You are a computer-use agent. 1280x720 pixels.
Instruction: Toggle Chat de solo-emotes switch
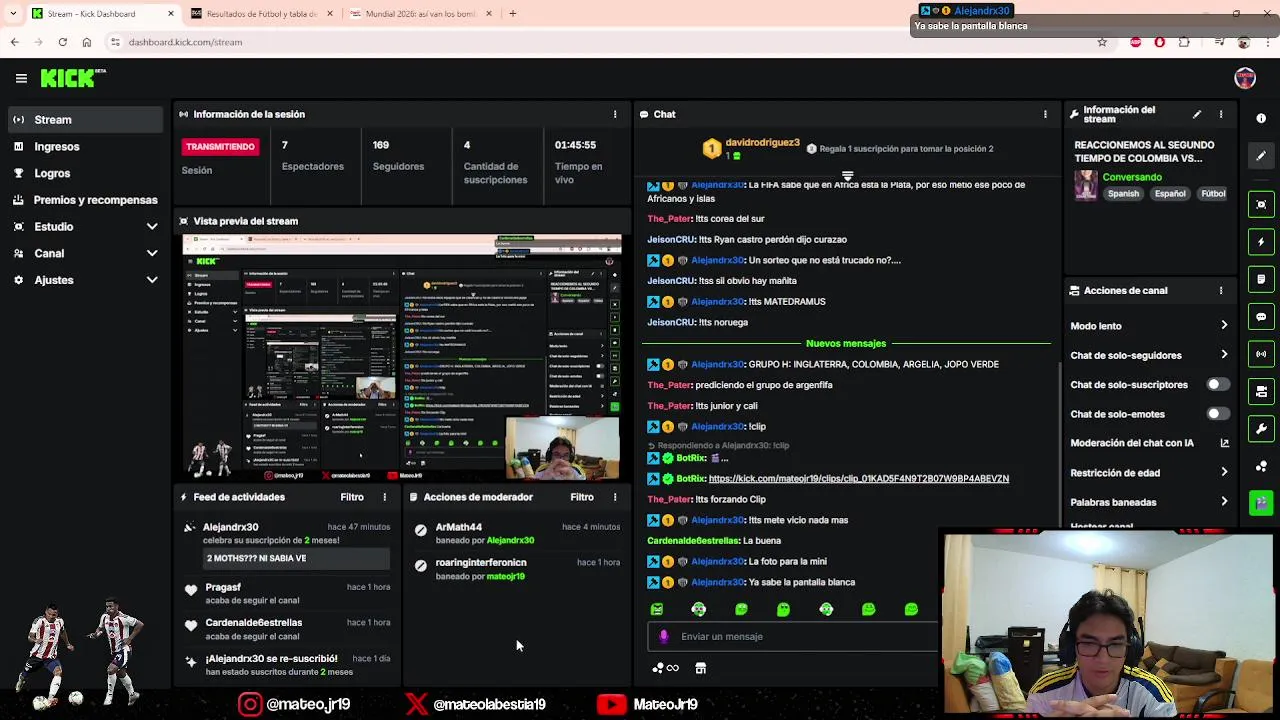(x=1217, y=414)
